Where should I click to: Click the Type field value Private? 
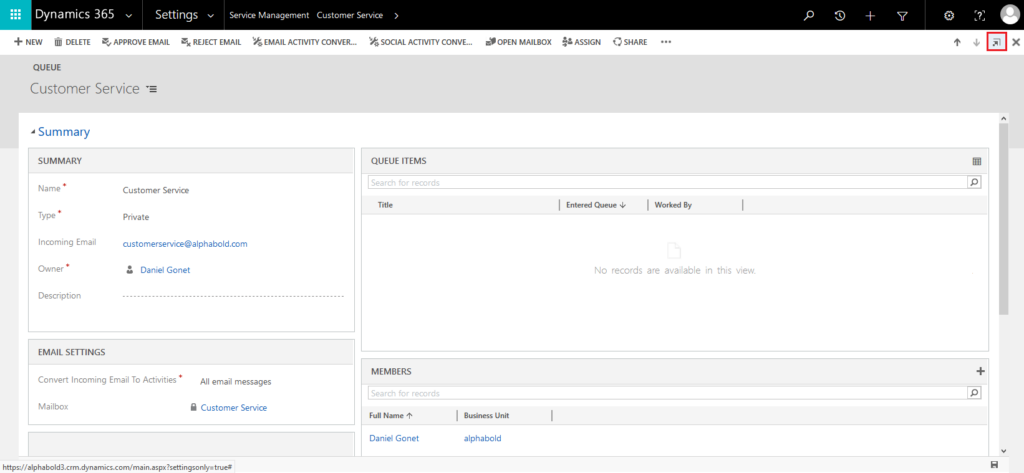[x=136, y=217]
